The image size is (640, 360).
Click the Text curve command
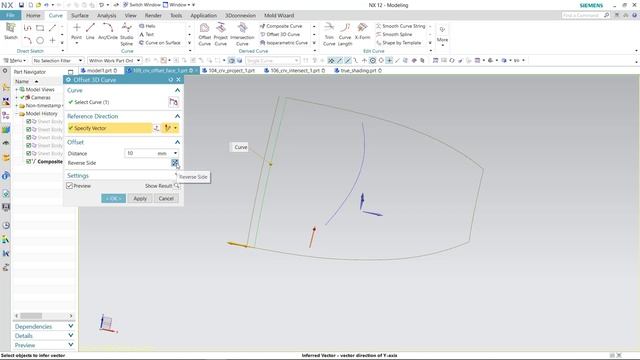(x=147, y=34)
